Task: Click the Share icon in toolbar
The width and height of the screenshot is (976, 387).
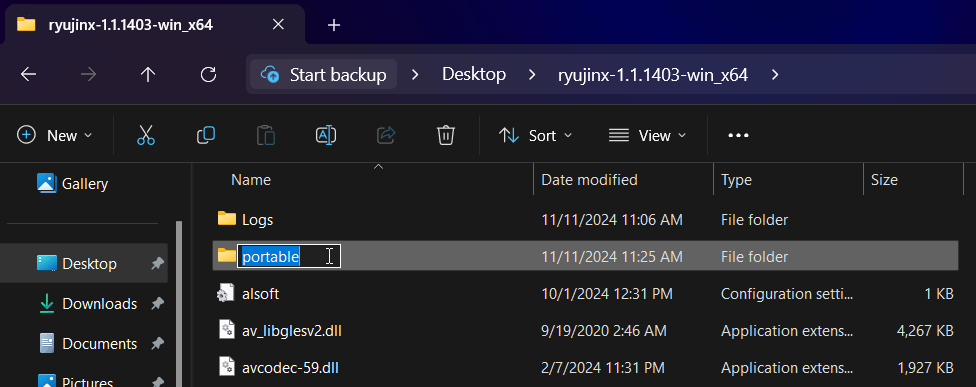Action: [386, 135]
